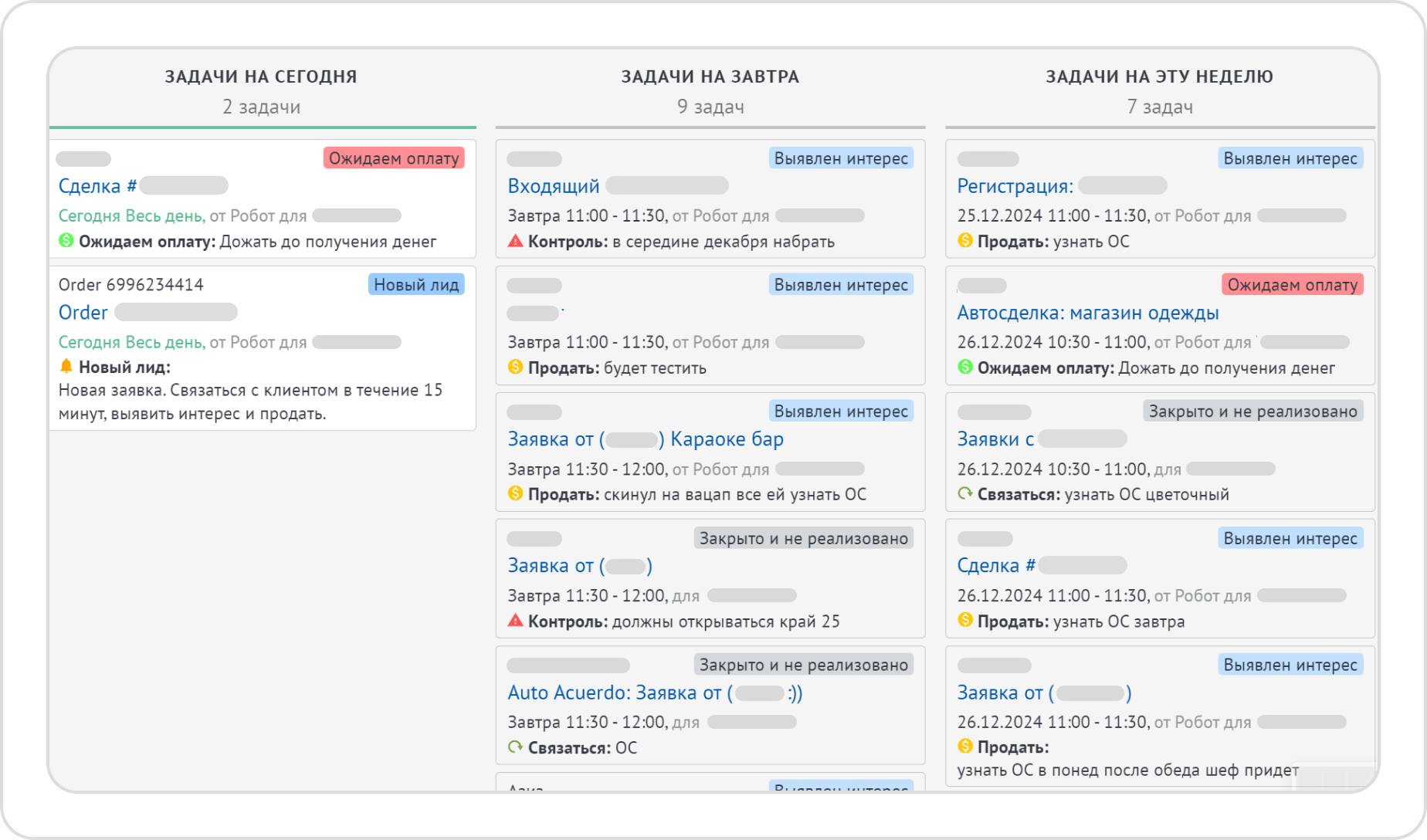Screen dimensions: 1427x840
Task: Click the green dollar icon next to Ожидаем оплату
Action: click(x=68, y=242)
